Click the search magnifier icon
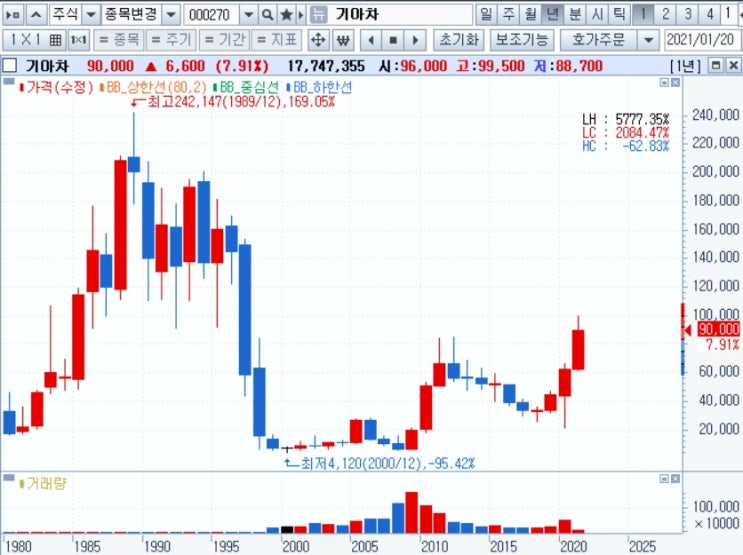Viewport: 743px width, 555px height. (x=268, y=15)
